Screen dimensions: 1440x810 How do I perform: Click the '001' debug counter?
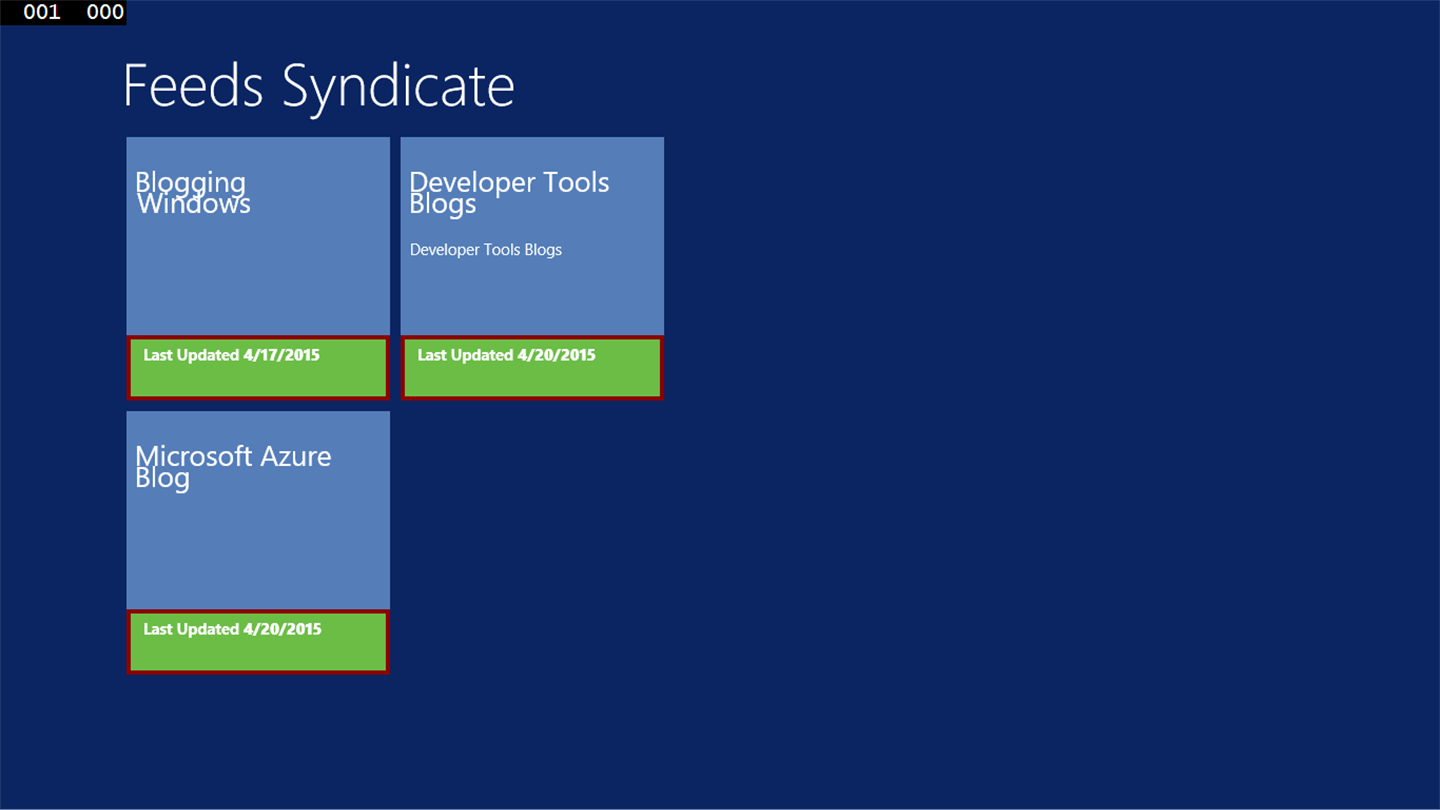42,12
